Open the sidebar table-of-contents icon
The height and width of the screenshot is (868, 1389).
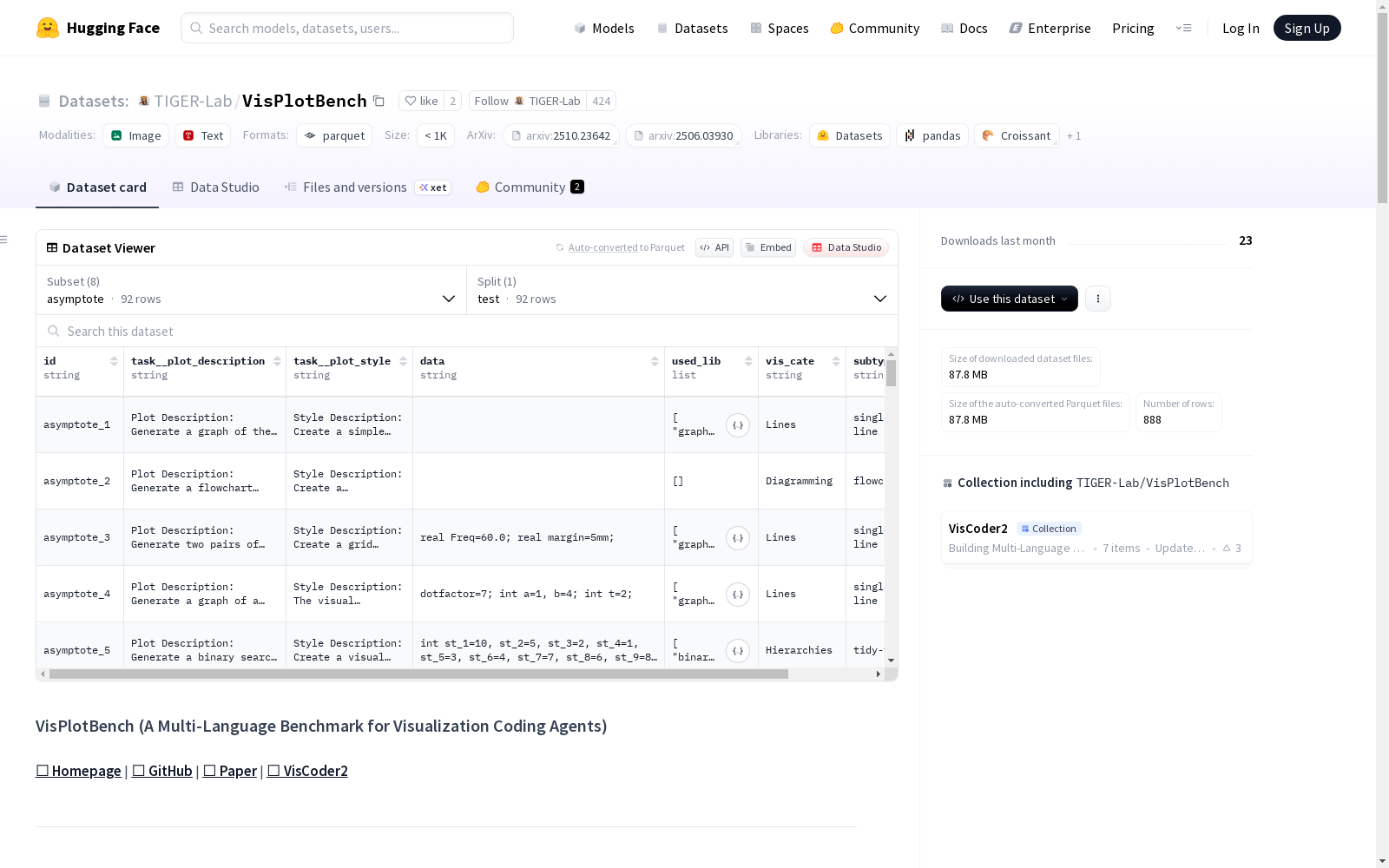[4, 240]
